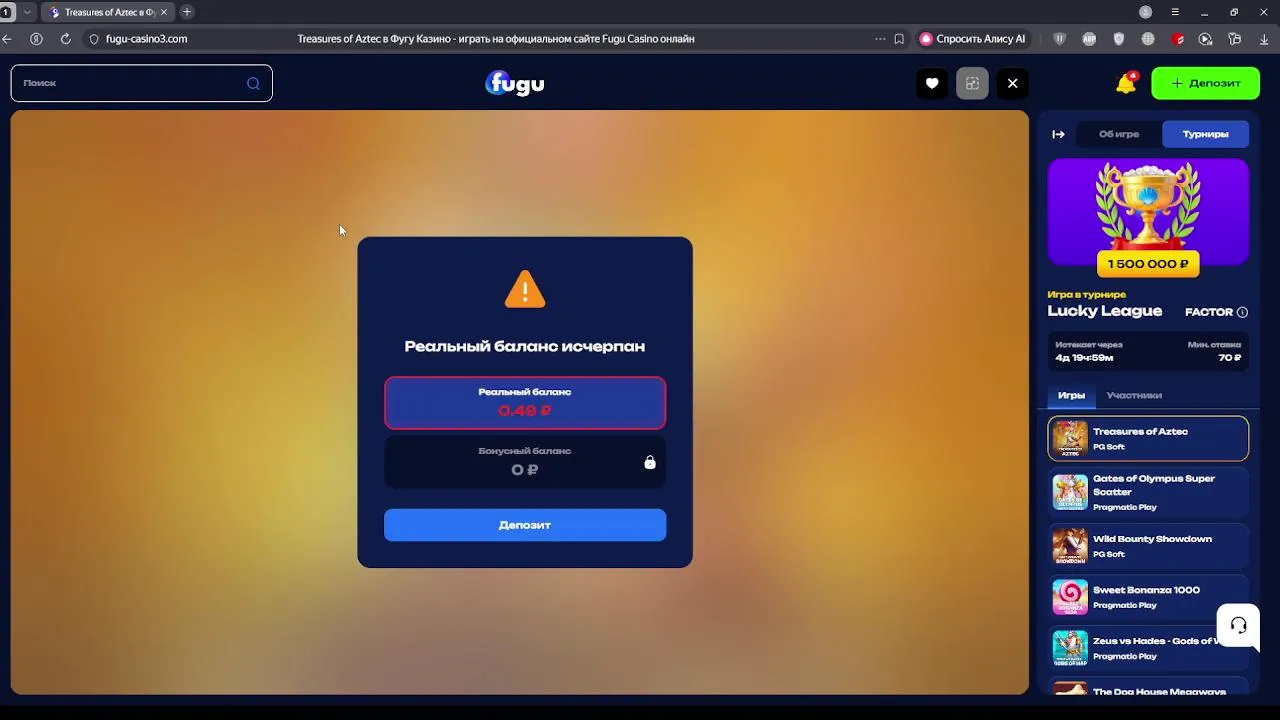Click the Поиск search field
Viewport: 1280px width, 720px height.
click(x=141, y=83)
